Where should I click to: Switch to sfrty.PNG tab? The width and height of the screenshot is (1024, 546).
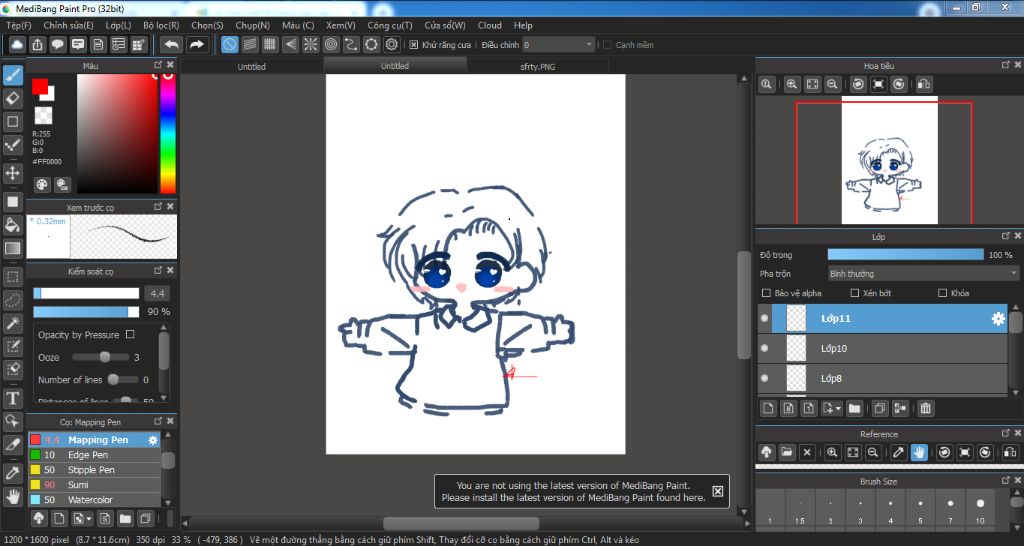[x=538, y=67]
